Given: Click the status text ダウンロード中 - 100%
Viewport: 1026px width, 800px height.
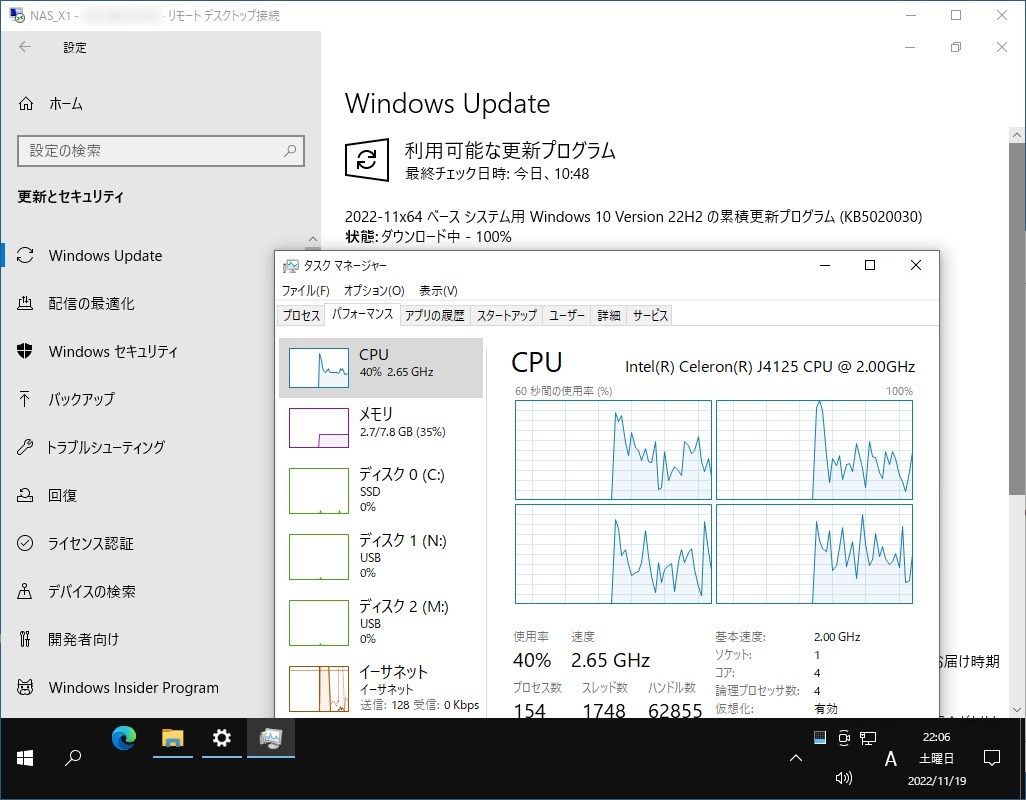Looking at the screenshot, I should pyautogui.click(x=446, y=237).
